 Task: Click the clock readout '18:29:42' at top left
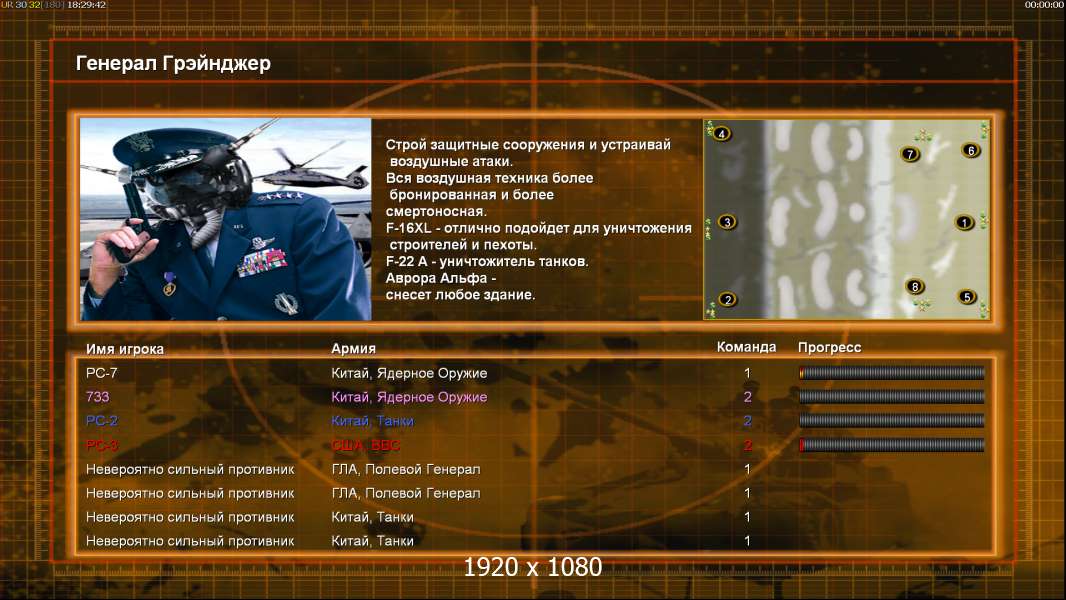[x=86, y=5]
